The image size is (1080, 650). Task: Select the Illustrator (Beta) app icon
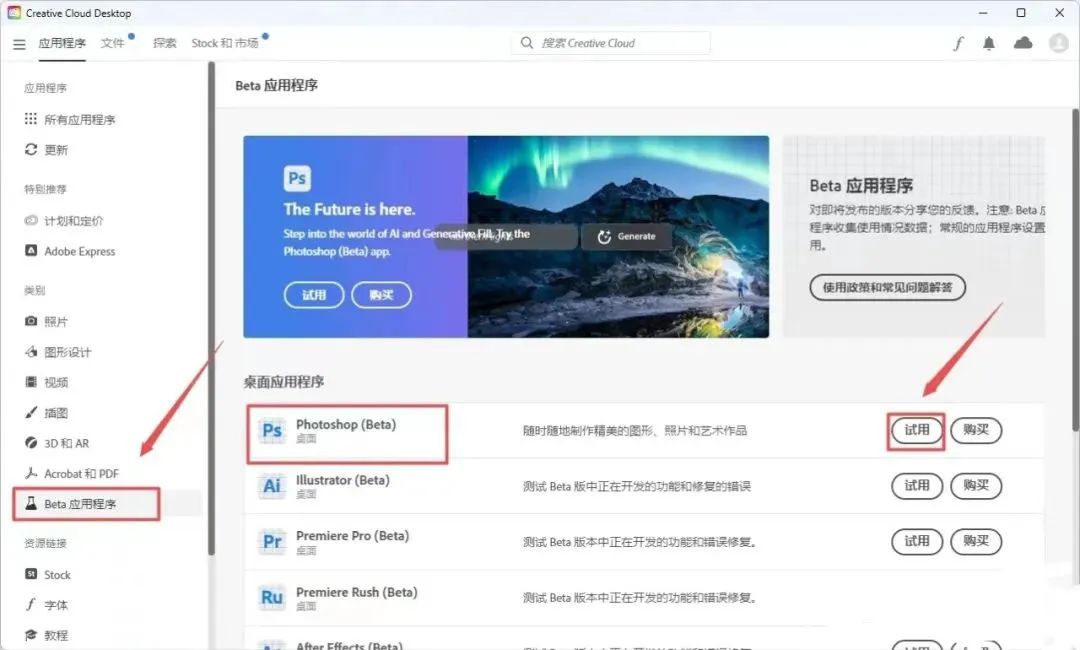(271, 486)
